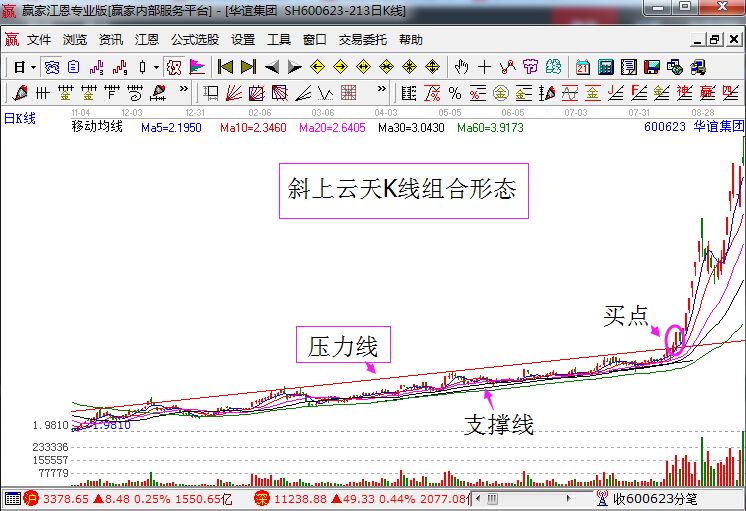Click the percent sign drawing tool

tap(454, 93)
